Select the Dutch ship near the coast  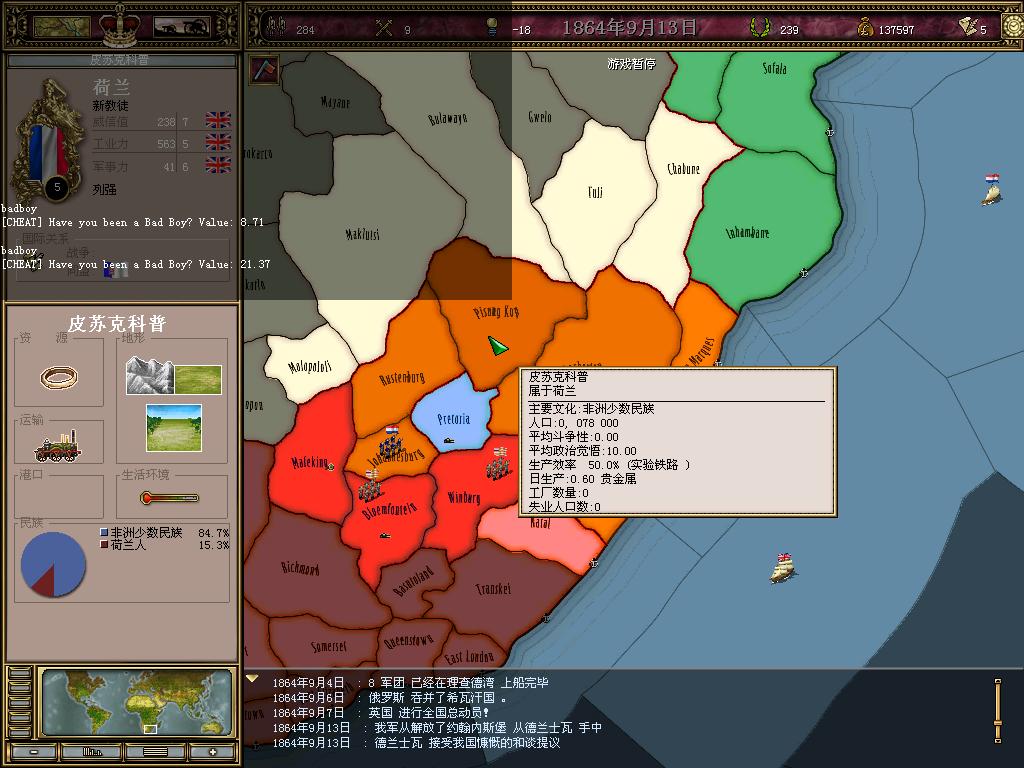click(992, 190)
